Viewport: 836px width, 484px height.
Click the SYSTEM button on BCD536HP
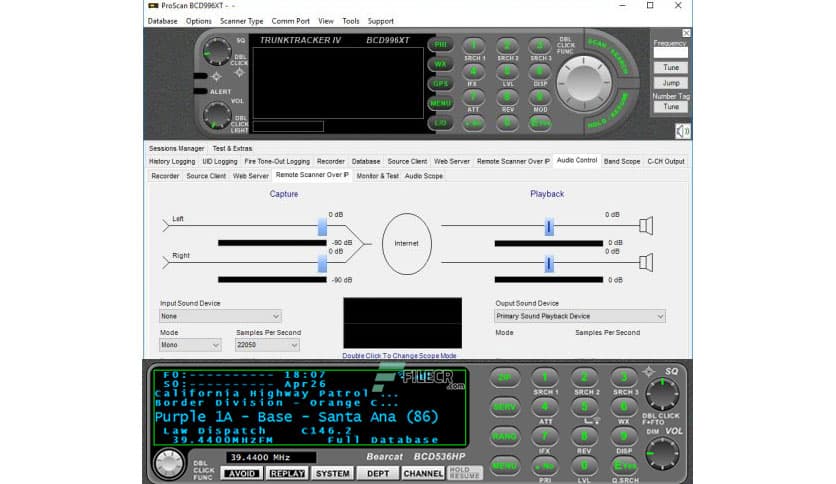pyautogui.click(x=332, y=473)
